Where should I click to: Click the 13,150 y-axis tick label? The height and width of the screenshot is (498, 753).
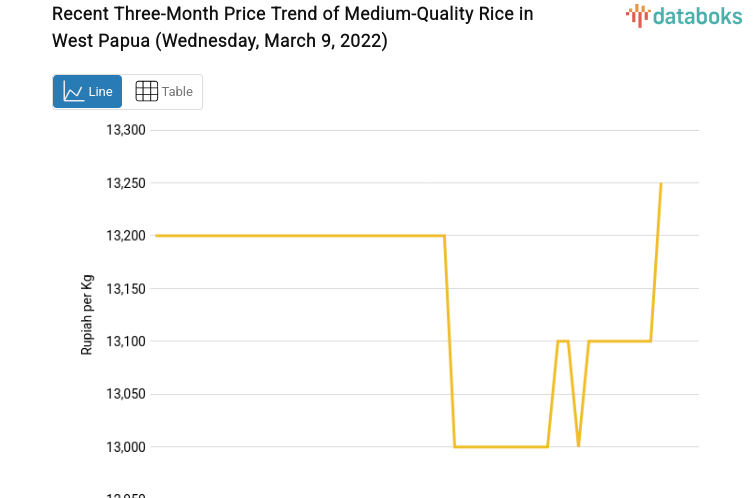click(x=126, y=289)
